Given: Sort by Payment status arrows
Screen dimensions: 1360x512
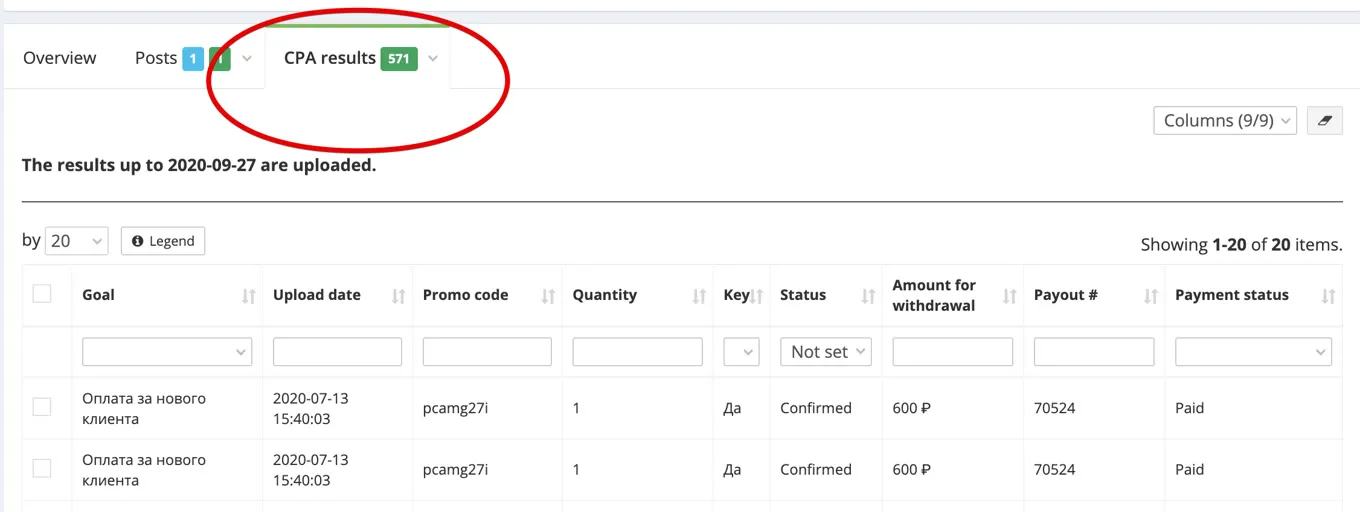Looking at the screenshot, I should coord(1328,296).
